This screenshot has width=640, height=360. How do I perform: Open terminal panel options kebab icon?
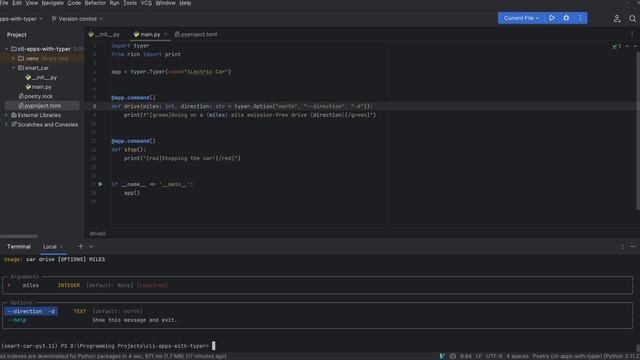(622, 247)
